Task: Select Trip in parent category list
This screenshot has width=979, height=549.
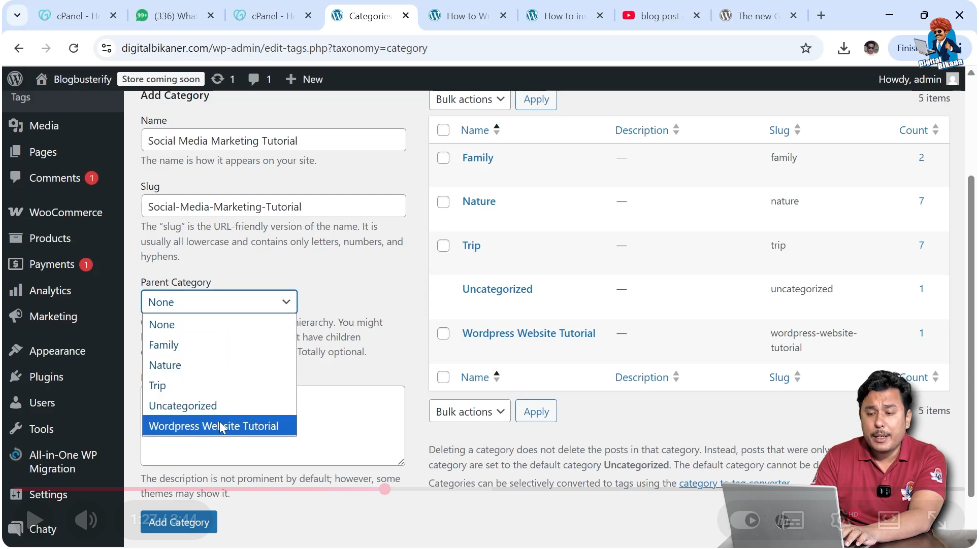Action: coord(219,385)
